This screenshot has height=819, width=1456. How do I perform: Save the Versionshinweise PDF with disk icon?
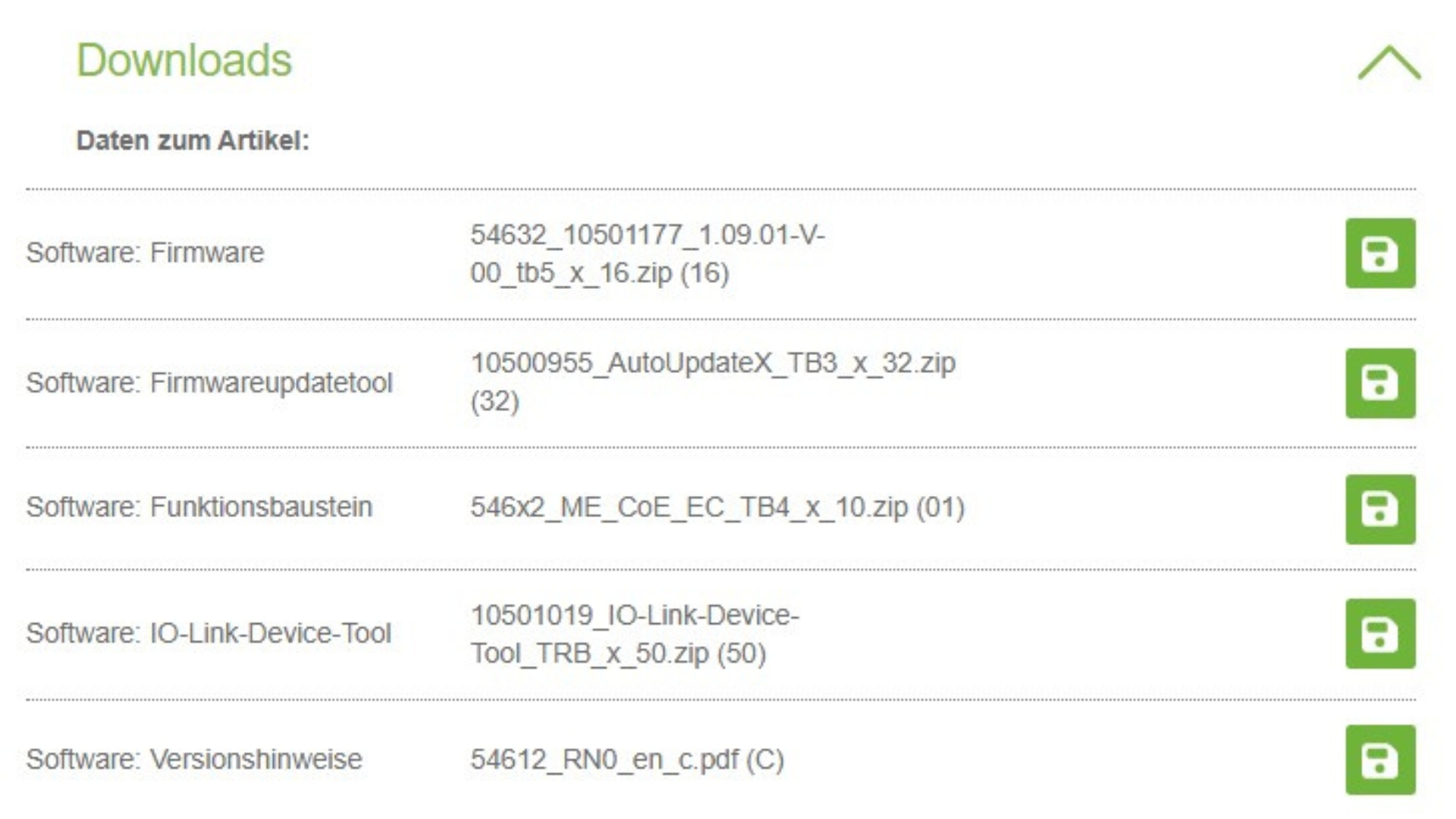[x=1380, y=759]
